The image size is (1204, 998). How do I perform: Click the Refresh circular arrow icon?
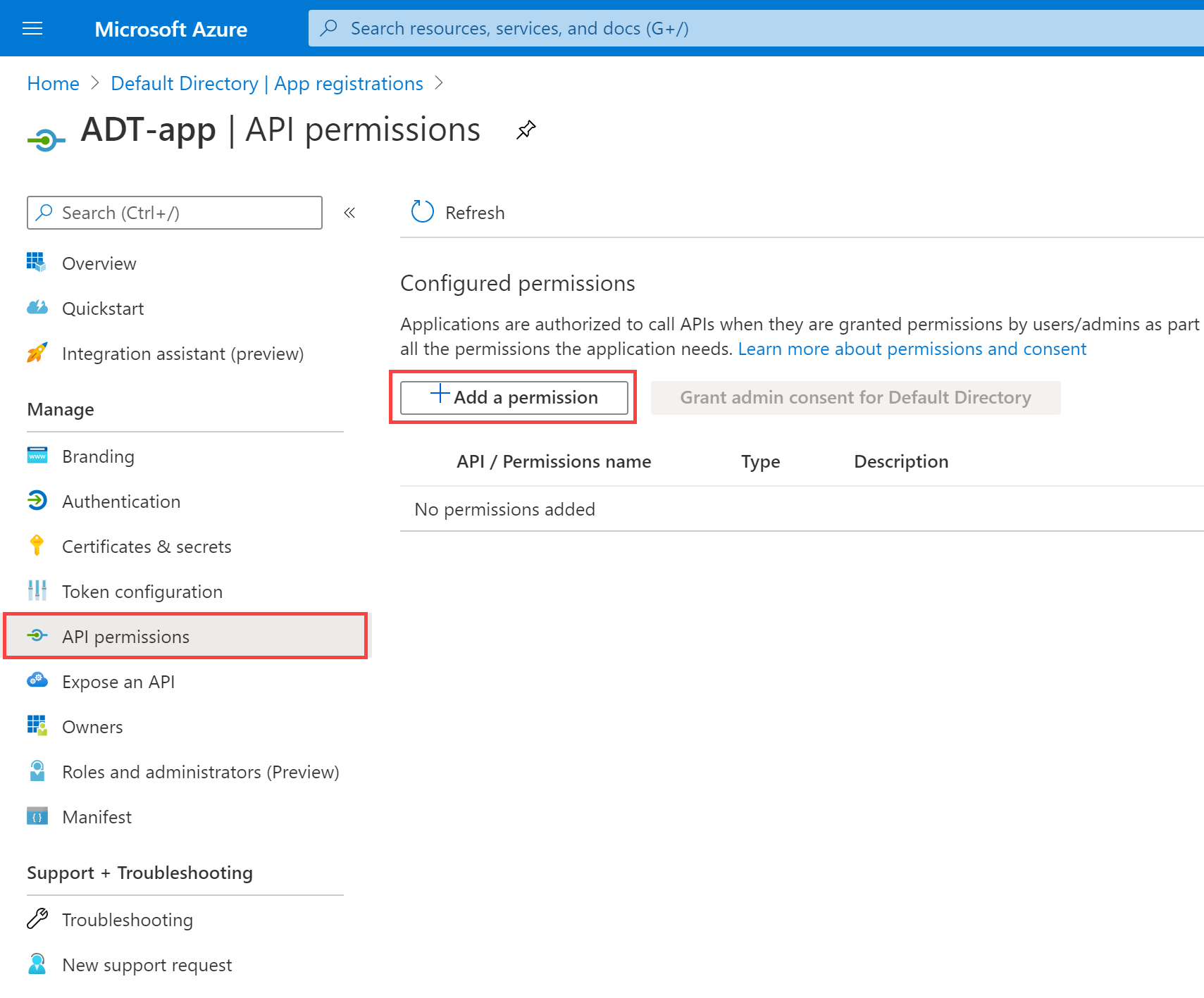(422, 211)
